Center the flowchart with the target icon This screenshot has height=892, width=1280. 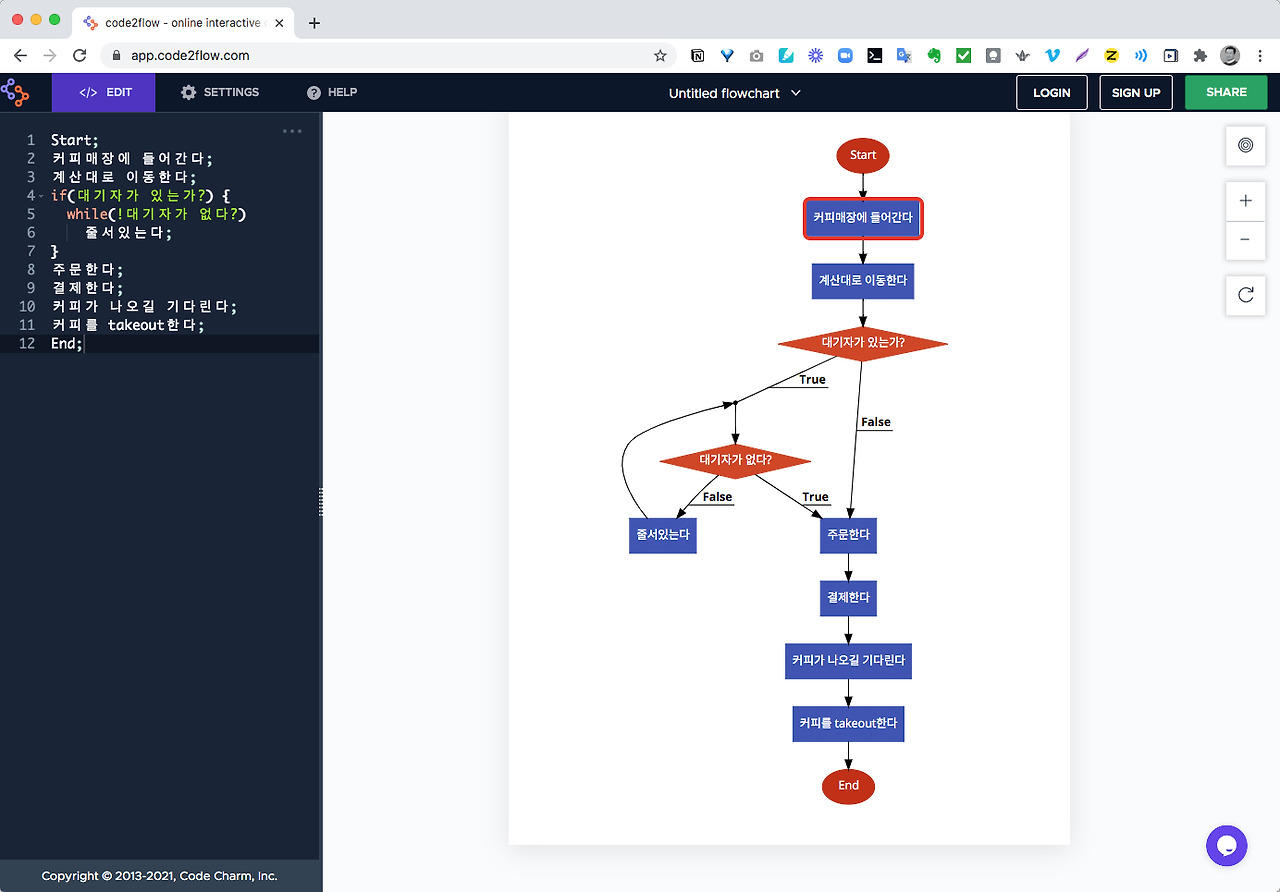click(x=1245, y=145)
